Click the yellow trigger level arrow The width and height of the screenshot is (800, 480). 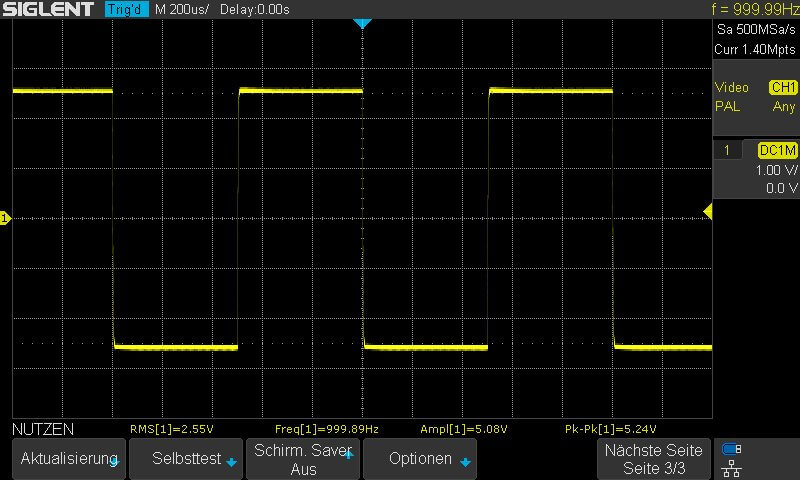707,211
